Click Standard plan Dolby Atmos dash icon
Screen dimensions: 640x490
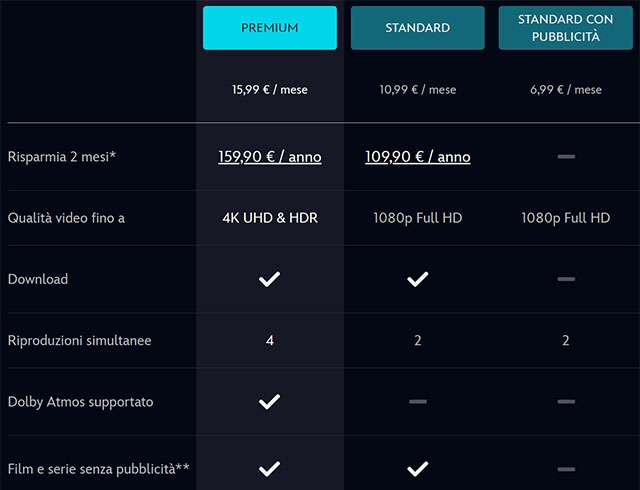coord(417,402)
